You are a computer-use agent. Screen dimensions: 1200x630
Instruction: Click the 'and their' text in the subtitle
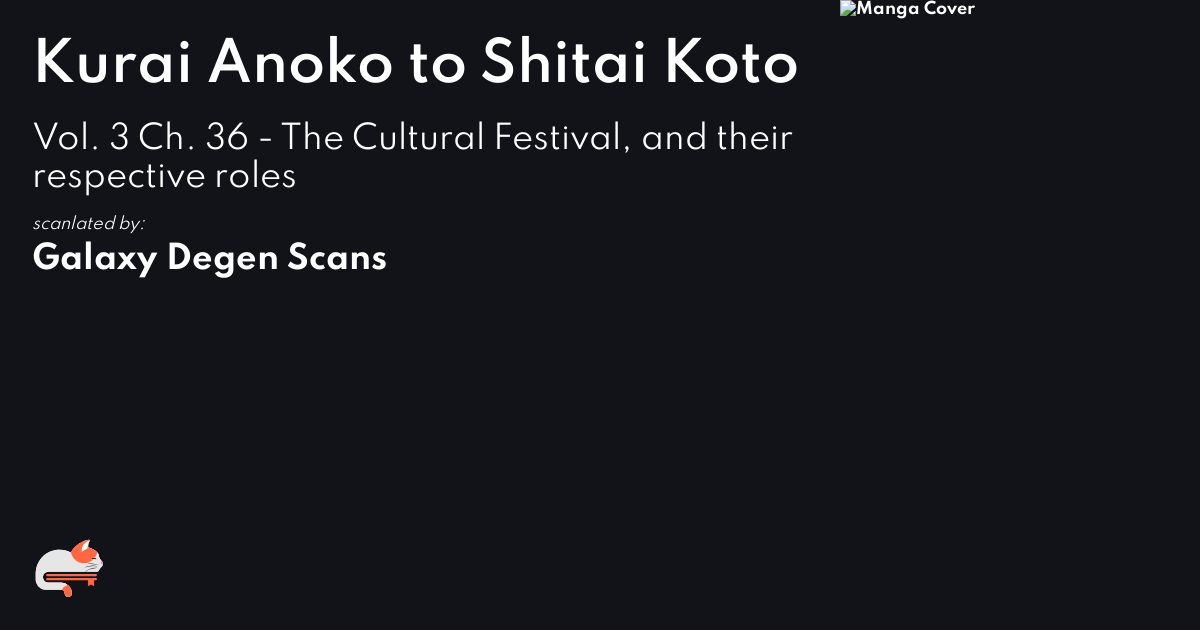click(717, 138)
